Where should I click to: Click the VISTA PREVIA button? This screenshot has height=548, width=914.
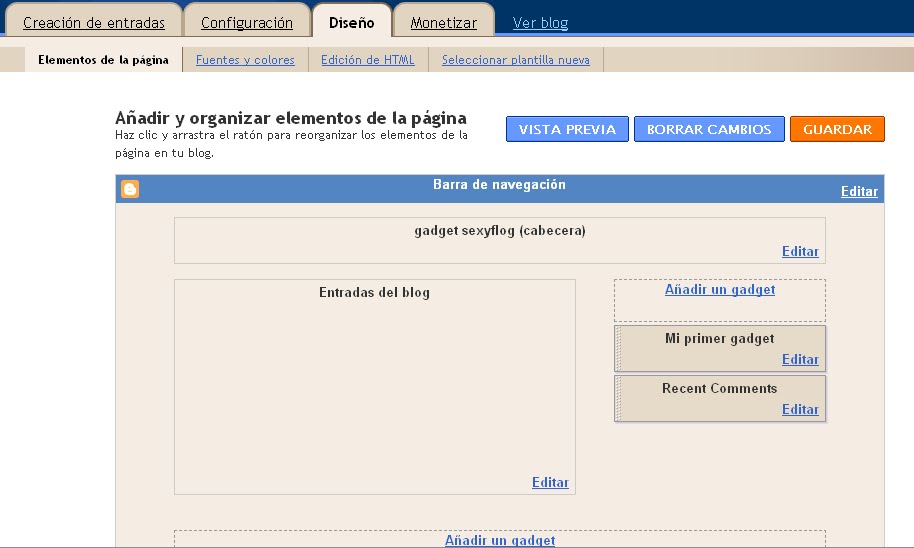(x=567, y=129)
